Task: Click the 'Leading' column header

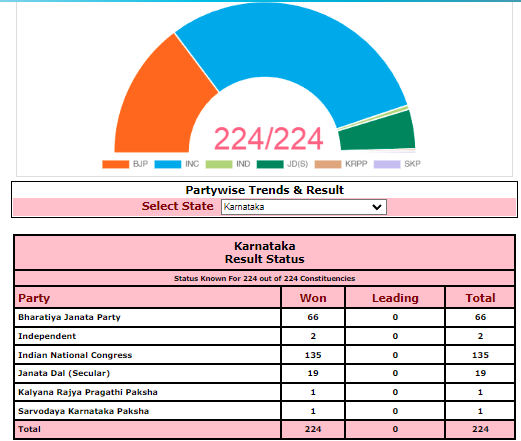Action: click(x=395, y=298)
